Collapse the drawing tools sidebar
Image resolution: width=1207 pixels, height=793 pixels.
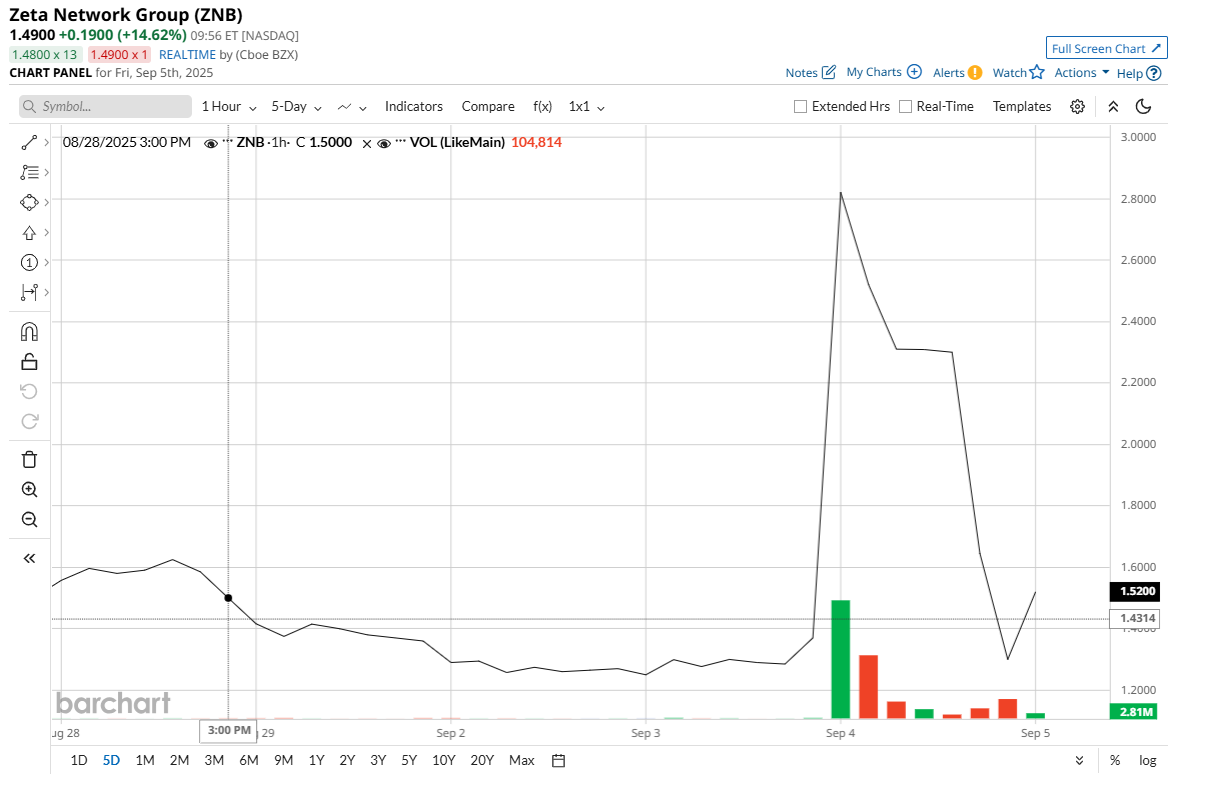29,558
